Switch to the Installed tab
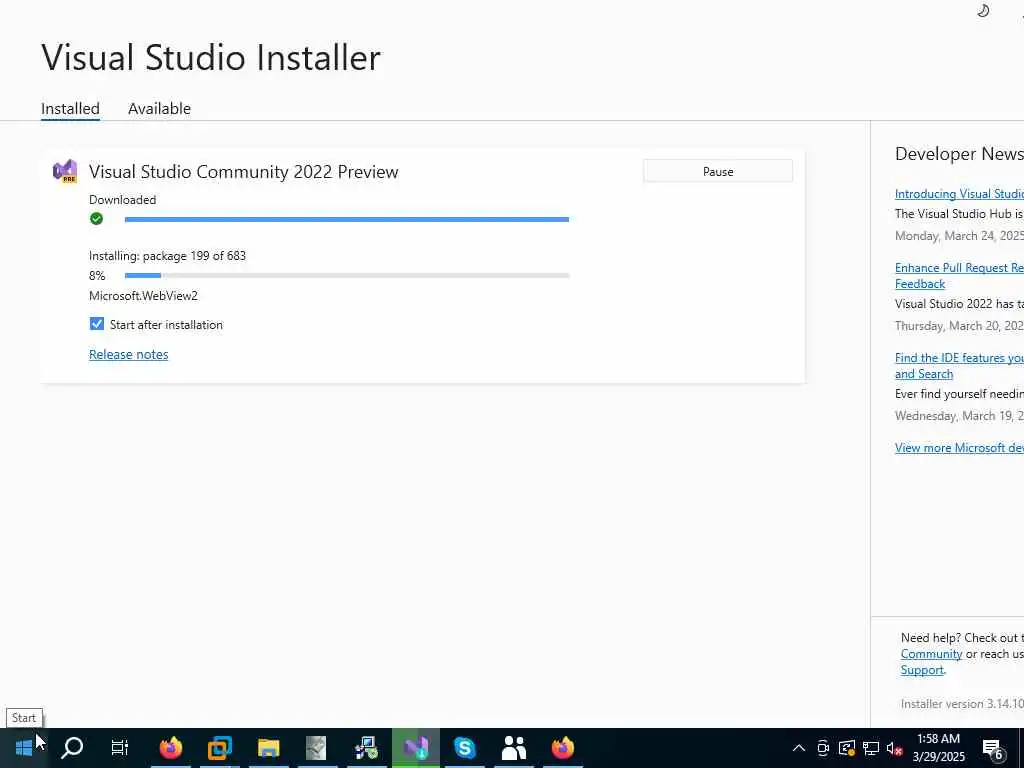This screenshot has width=1024, height=768. coord(70,108)
